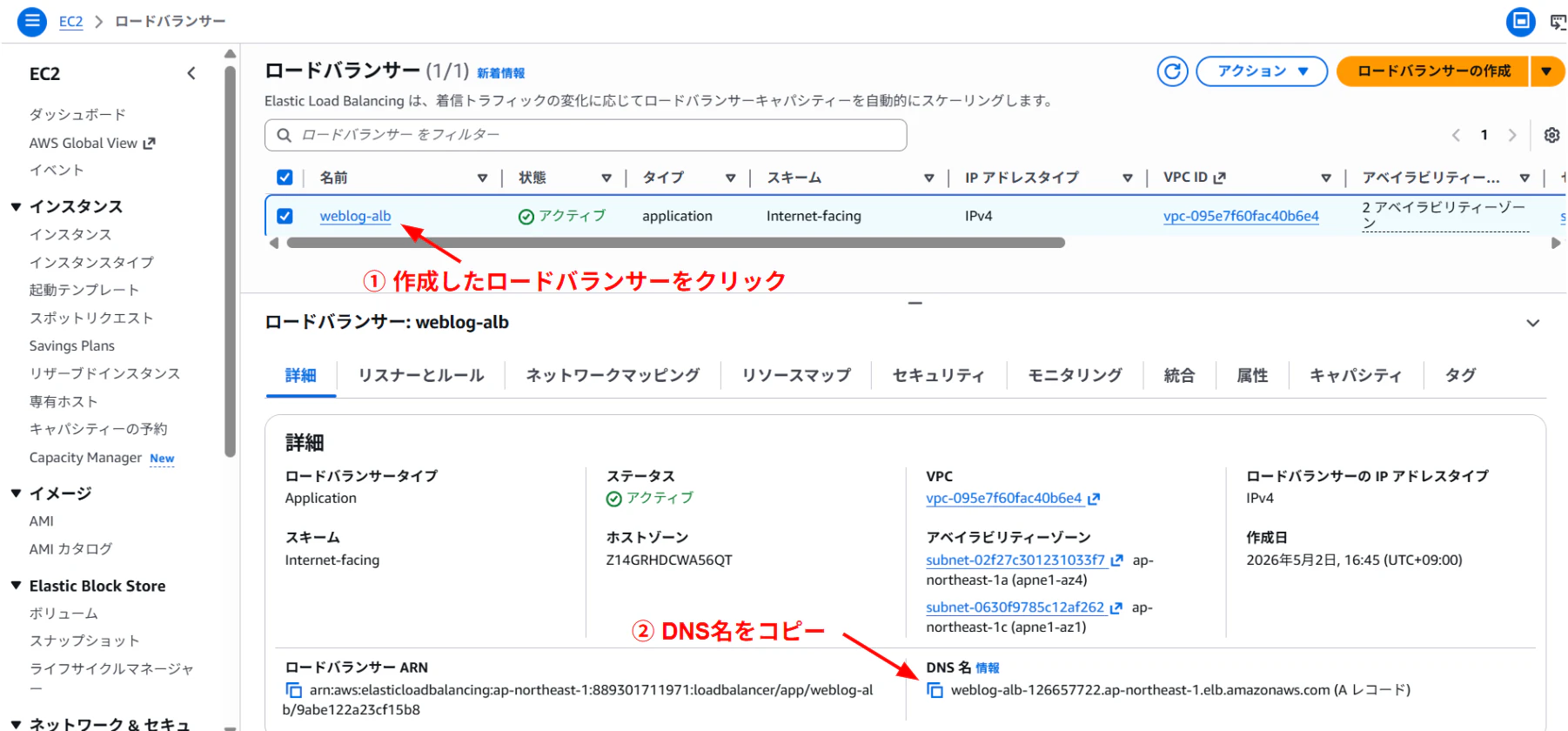The image size is (1568, 731).
Task: Copy the DNS name value
Action: [x=935, y=690]
